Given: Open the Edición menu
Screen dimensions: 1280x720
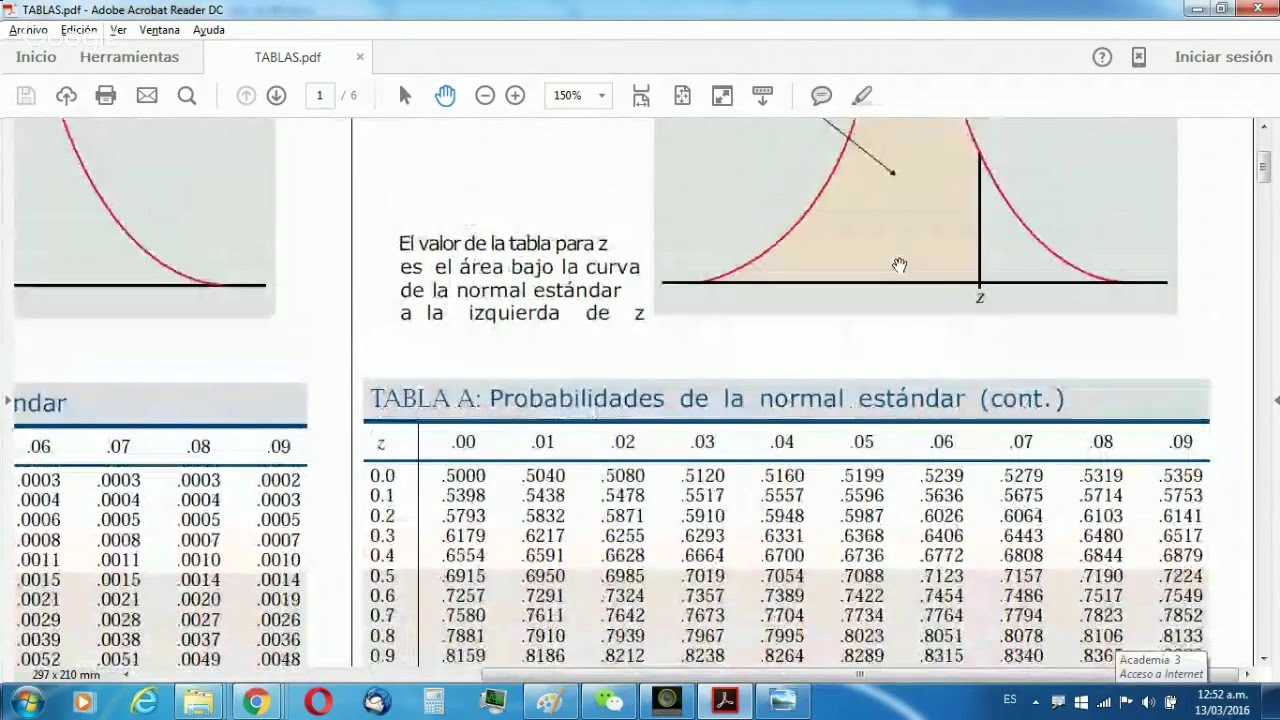Looking at the screenshot, I should pyautogui.click(x=79, y=30).
